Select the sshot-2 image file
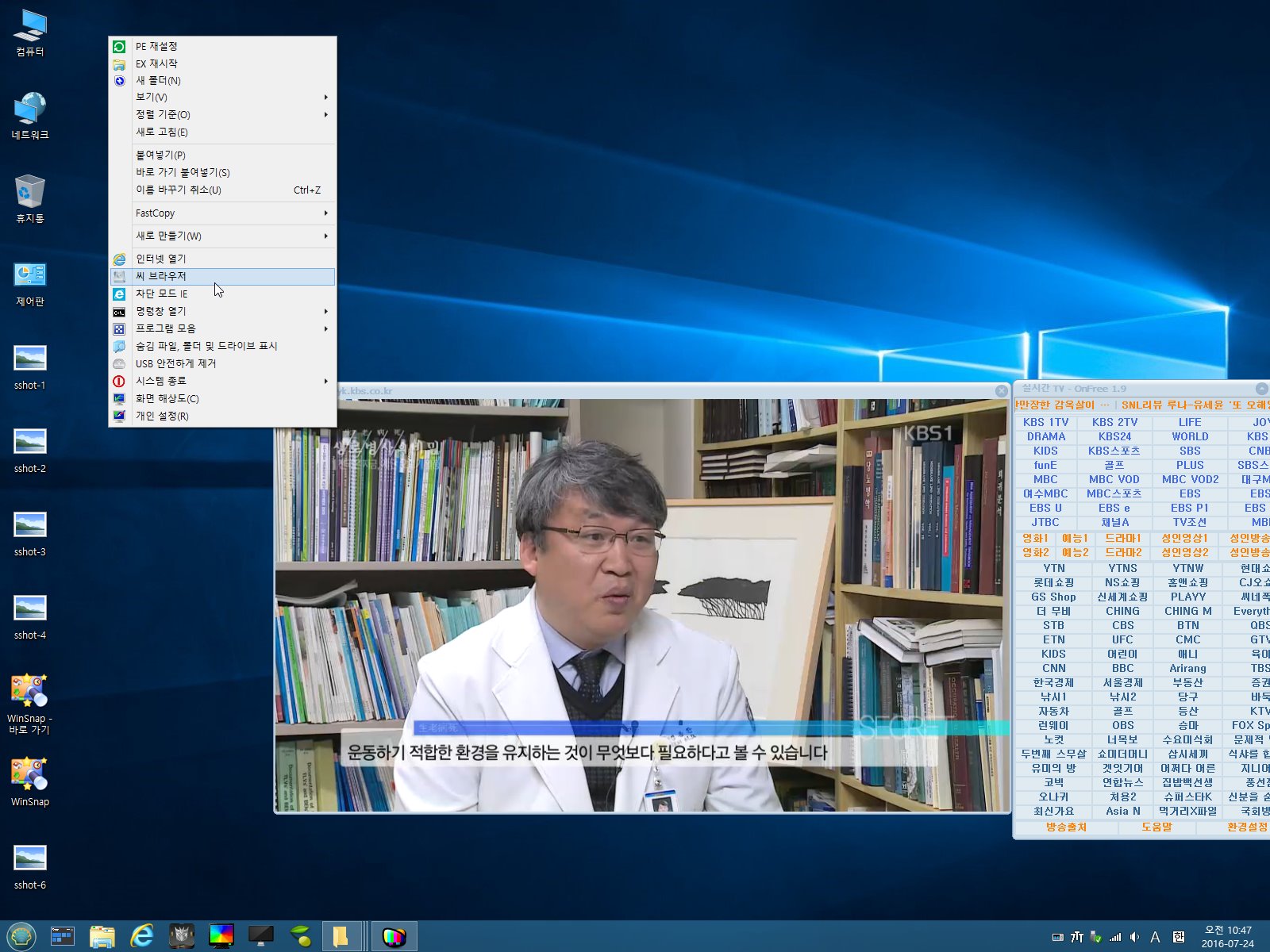The width and height of the screenshot is (1270, 952). [x=30, y=450]
